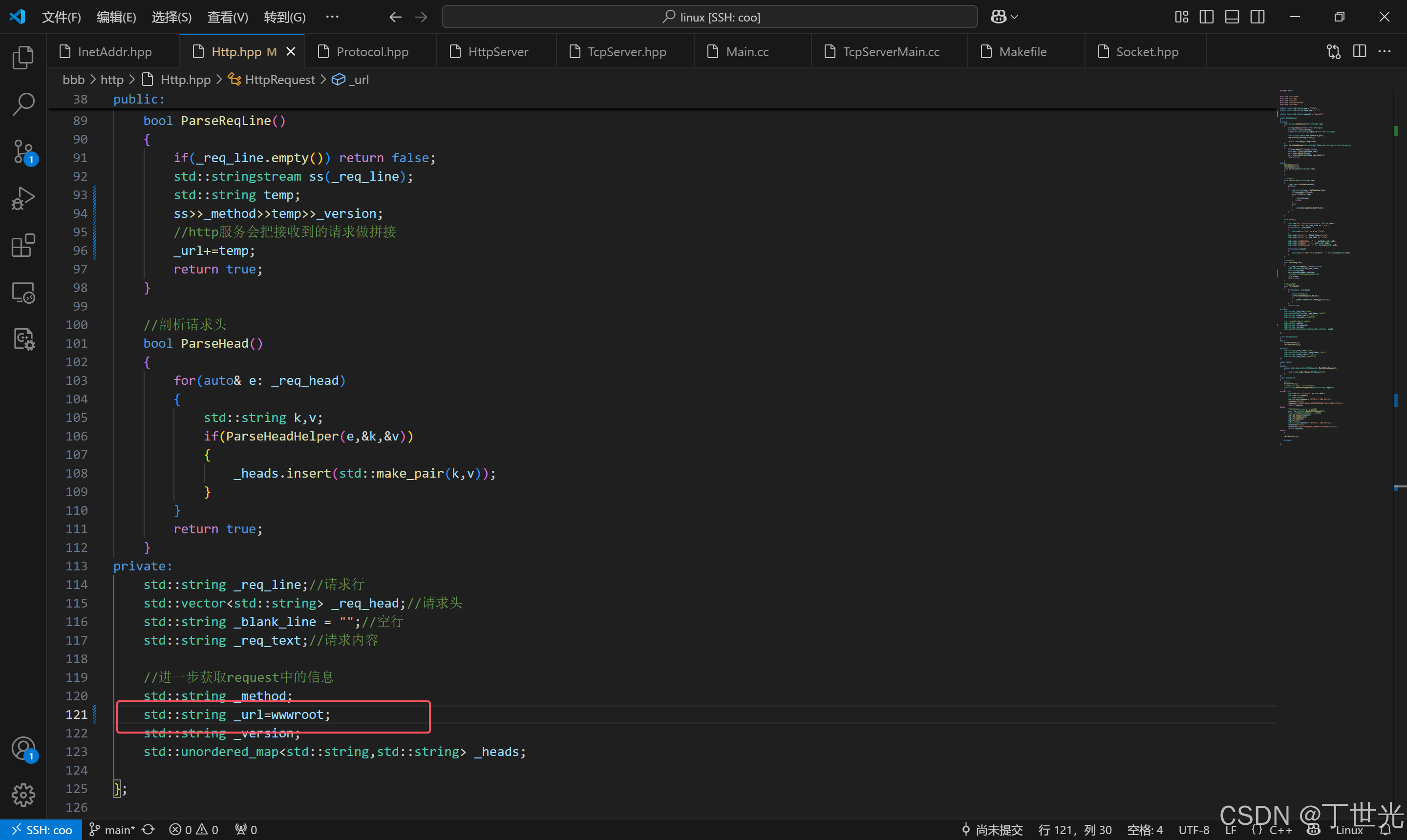Open the Explorer view in the activity bar
This screenshot has width=1407, height=840.
22,57
